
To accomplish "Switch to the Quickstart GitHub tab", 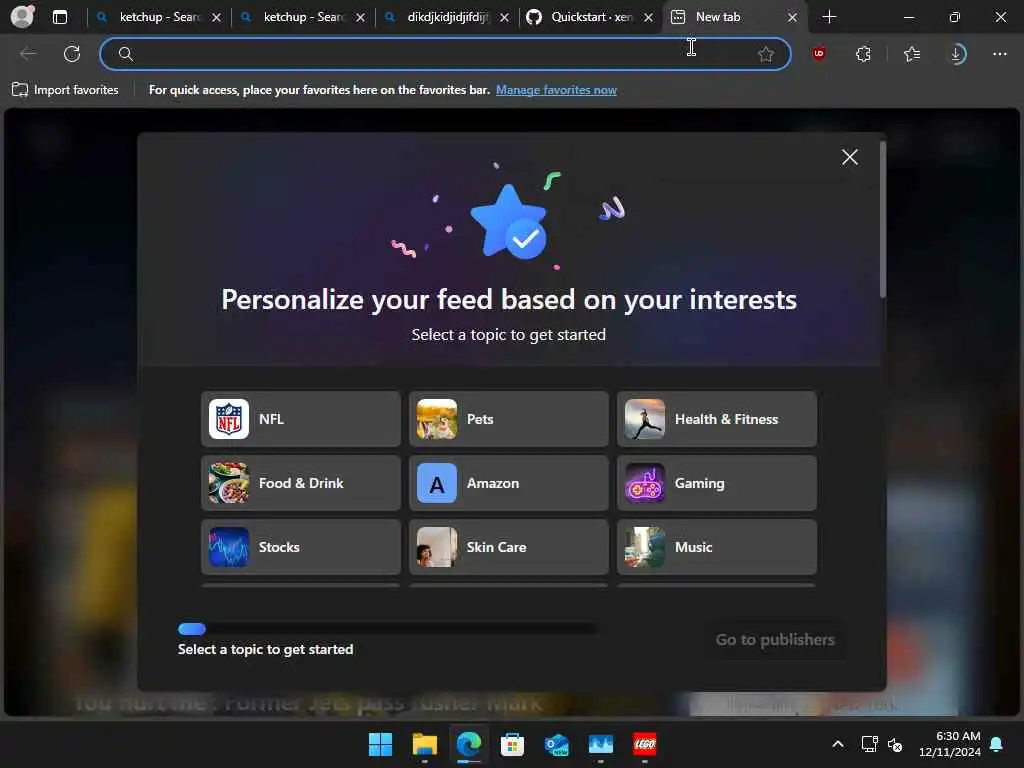I will [x=588, y=17].
